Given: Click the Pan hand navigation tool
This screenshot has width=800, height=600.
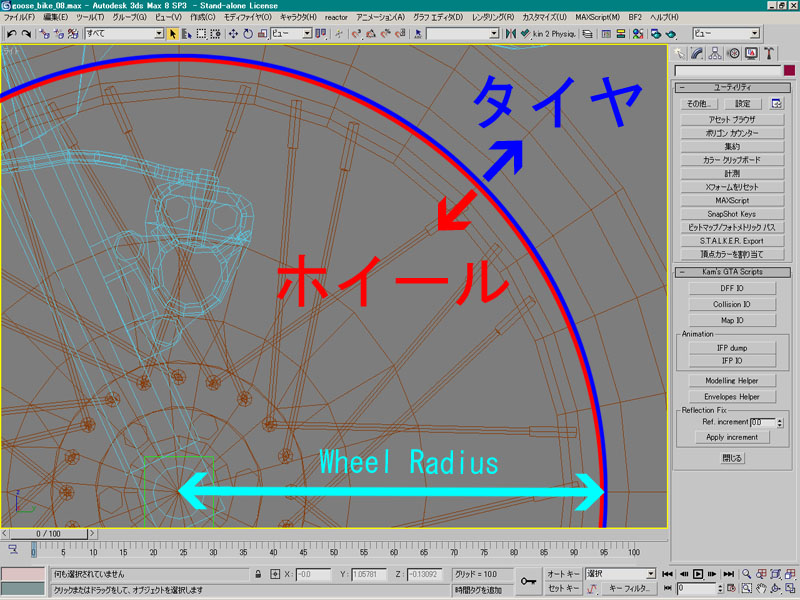Looking at the screenshot, I should pos(761,588).
